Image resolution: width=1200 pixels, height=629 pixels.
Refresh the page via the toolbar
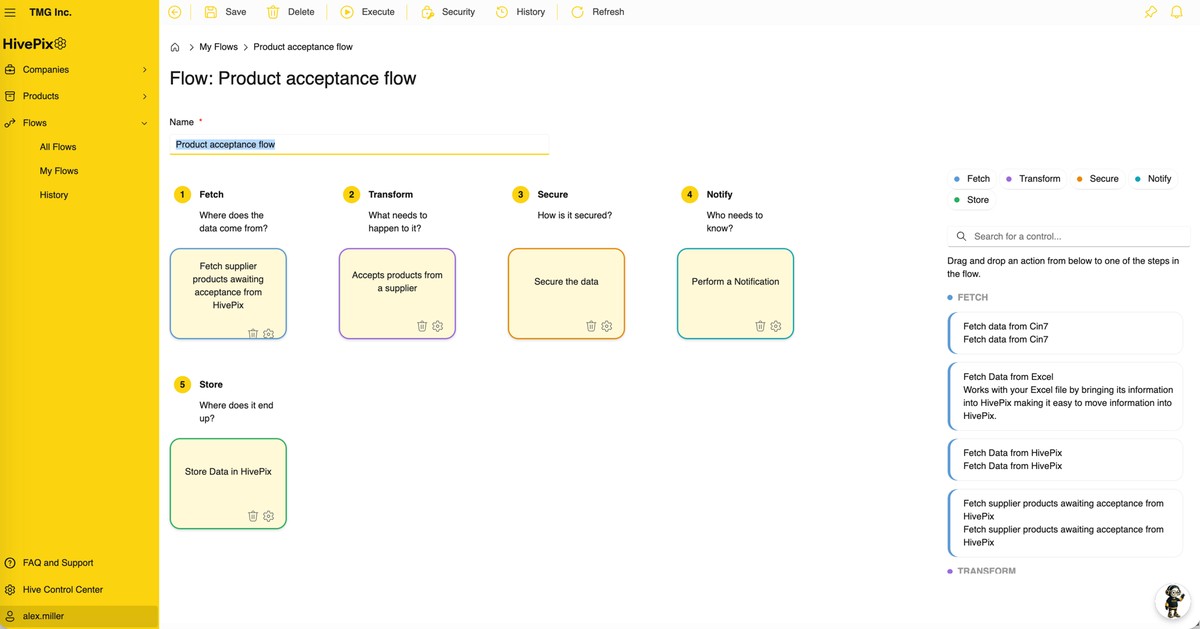[598, 12]
